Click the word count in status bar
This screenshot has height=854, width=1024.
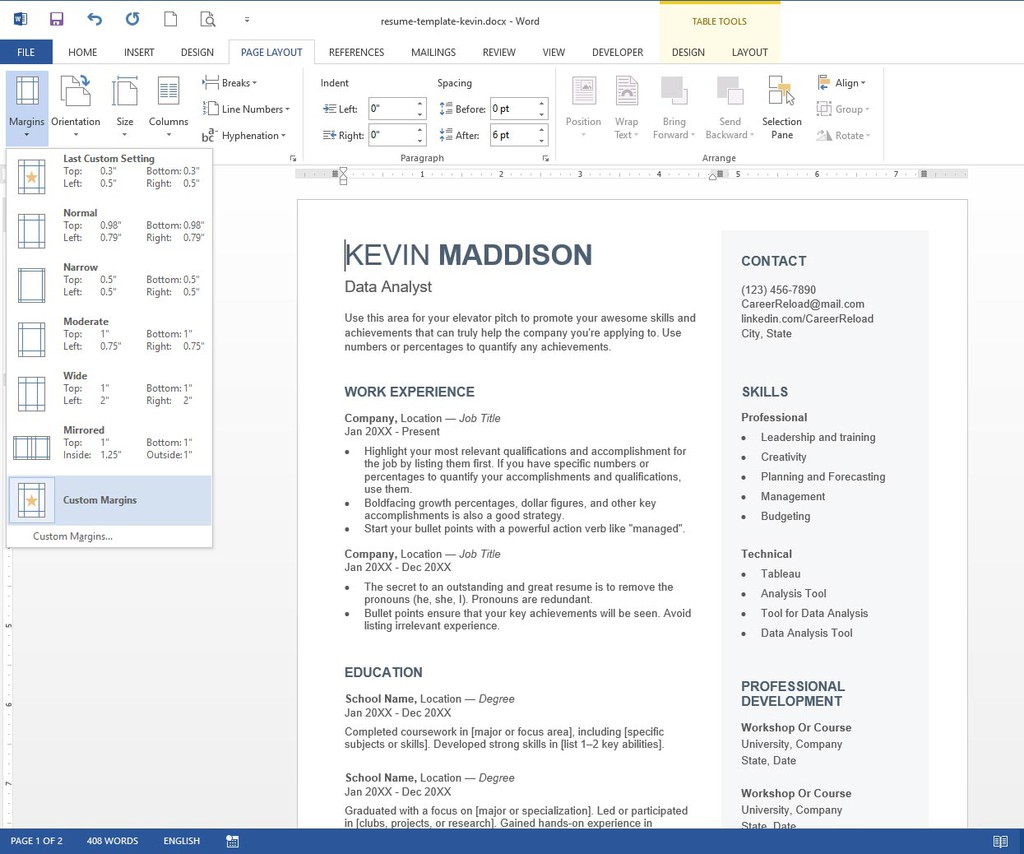(x=111, y=841)
